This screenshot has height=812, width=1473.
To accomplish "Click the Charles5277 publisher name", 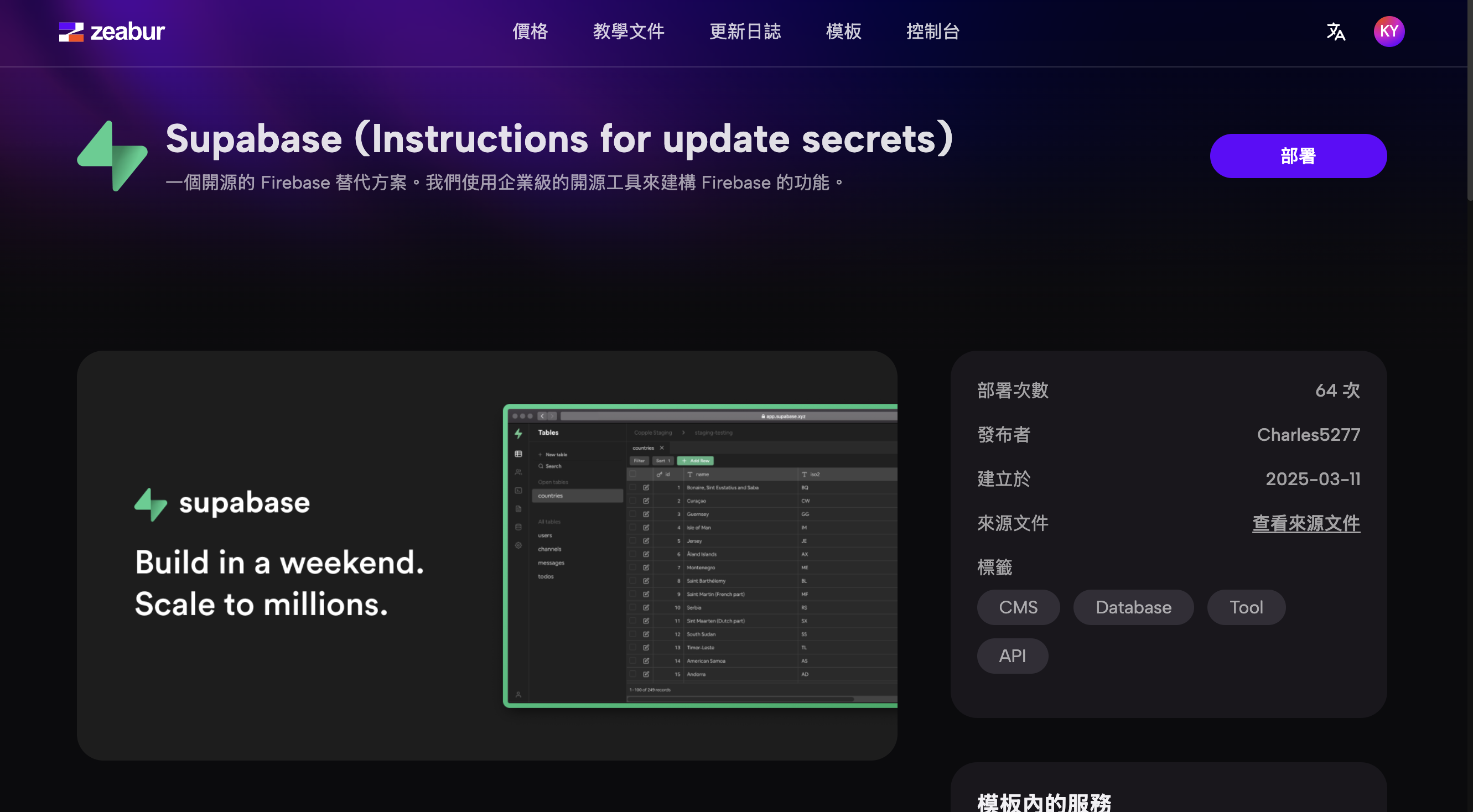I will pyautogui.click(x=1308, y=435).
